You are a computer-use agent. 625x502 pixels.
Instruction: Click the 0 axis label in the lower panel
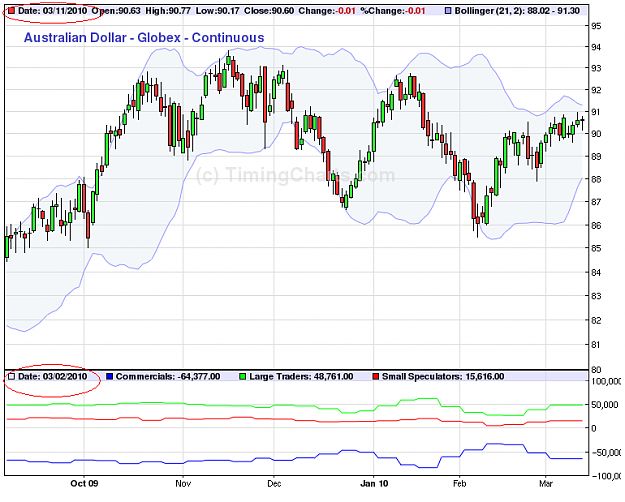tap(594, 429)
